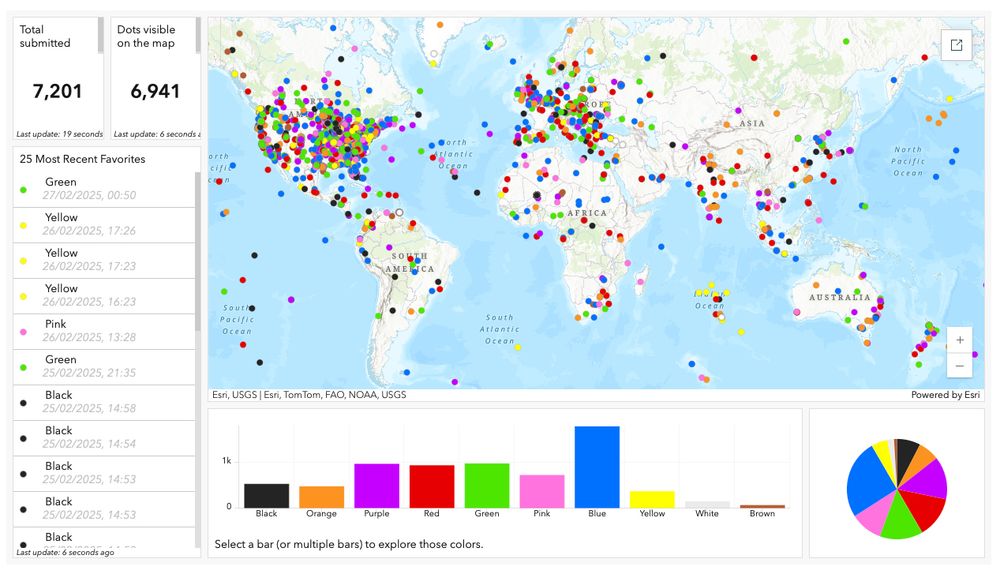Select the Purple bar in the chart

(x=376, y=486)
